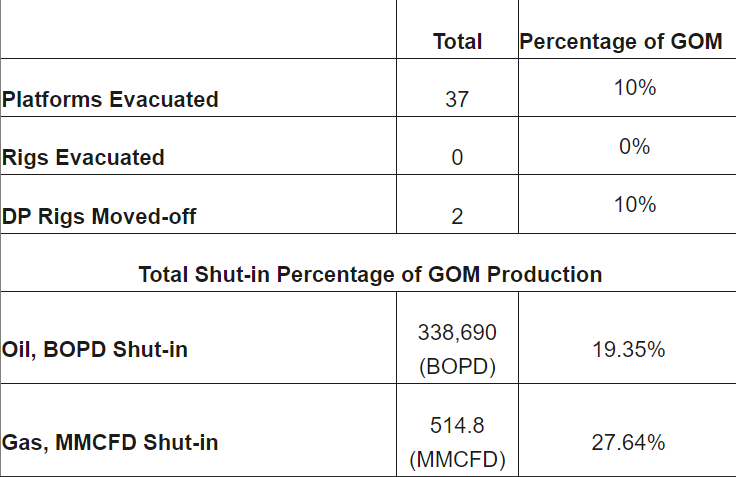Screen dimensions: 736x477
Task: Click the 27.64% gas percentage
Action: click(628, 442)
